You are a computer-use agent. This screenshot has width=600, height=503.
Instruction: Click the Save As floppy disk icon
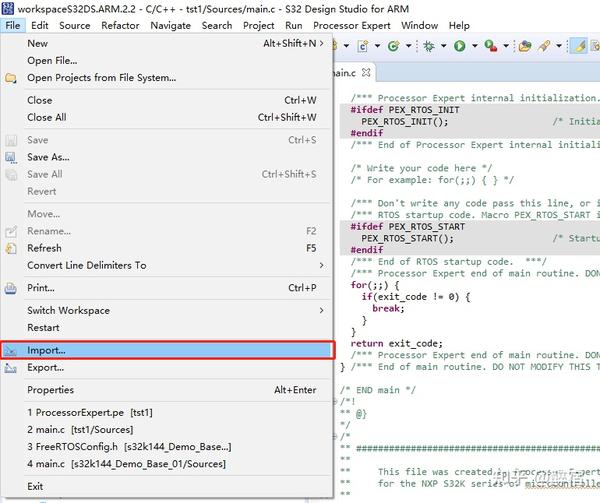pyautogui.click(x=11, y=157)
